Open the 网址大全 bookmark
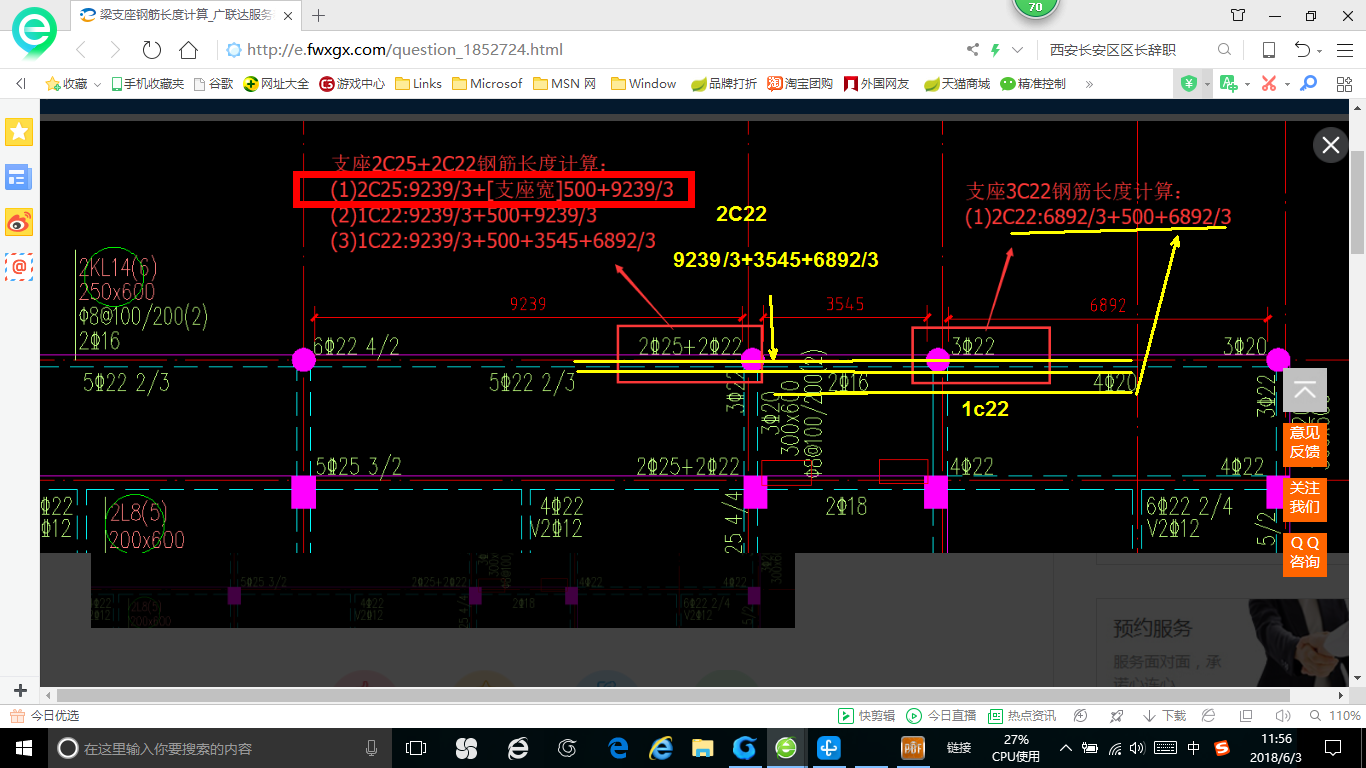This screenshot has width=1366, height=768. pyautogui.click(x=277, y=84)
